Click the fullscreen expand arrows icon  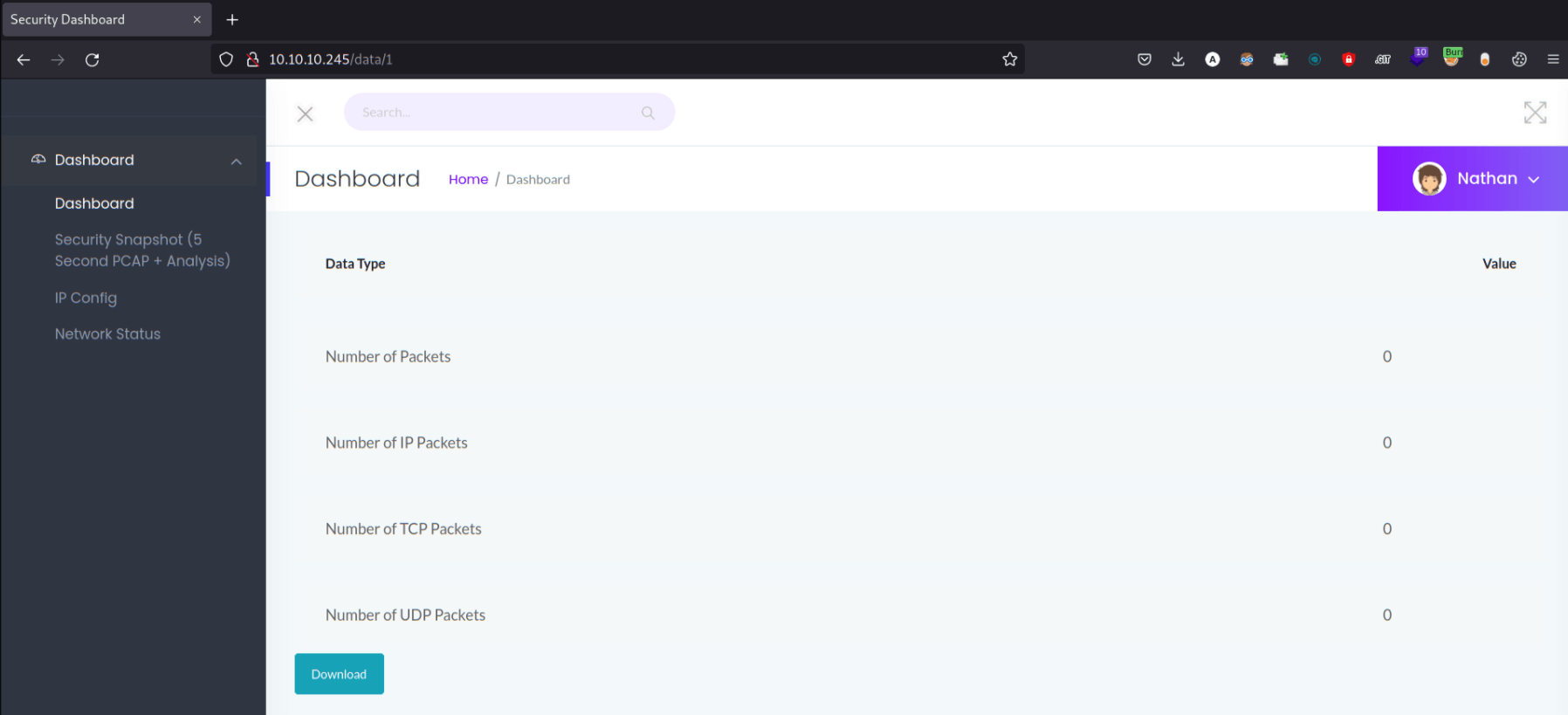[x=1535, y=113]
